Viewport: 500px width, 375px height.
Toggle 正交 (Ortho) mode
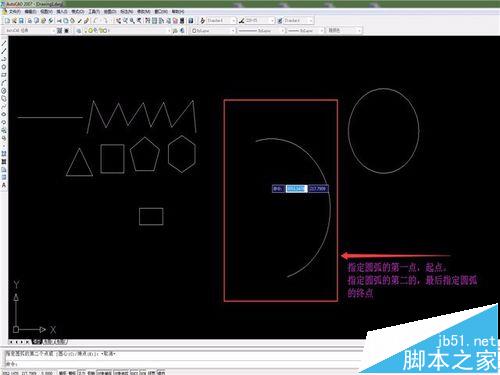click(x=82, y=373)
